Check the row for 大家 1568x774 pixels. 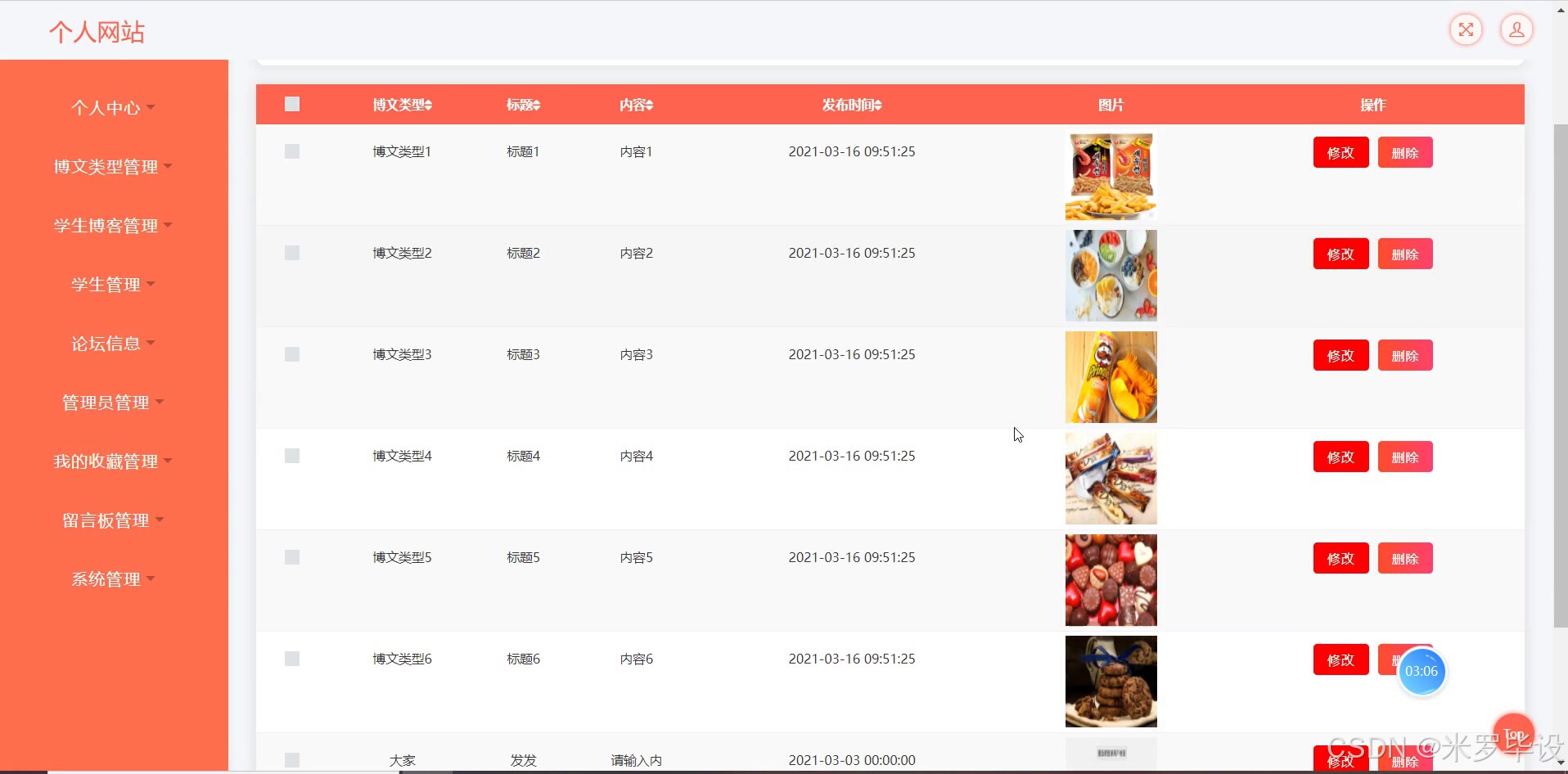pos(292,760)
